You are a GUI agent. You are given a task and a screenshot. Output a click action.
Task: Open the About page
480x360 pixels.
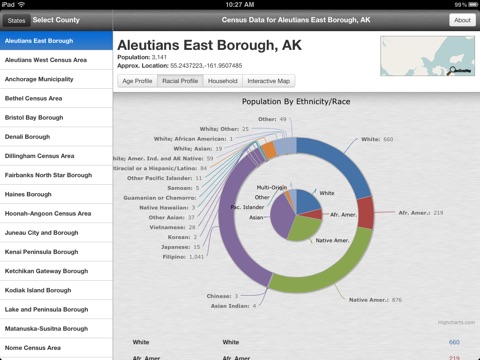pyautogui.click(x=462, y=20)
